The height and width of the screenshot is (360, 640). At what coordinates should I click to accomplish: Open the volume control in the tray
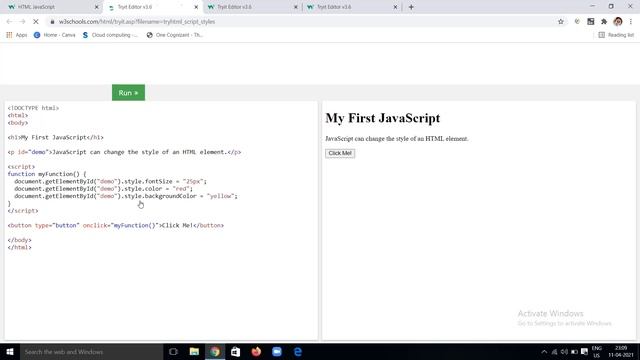tap(564, 352)
